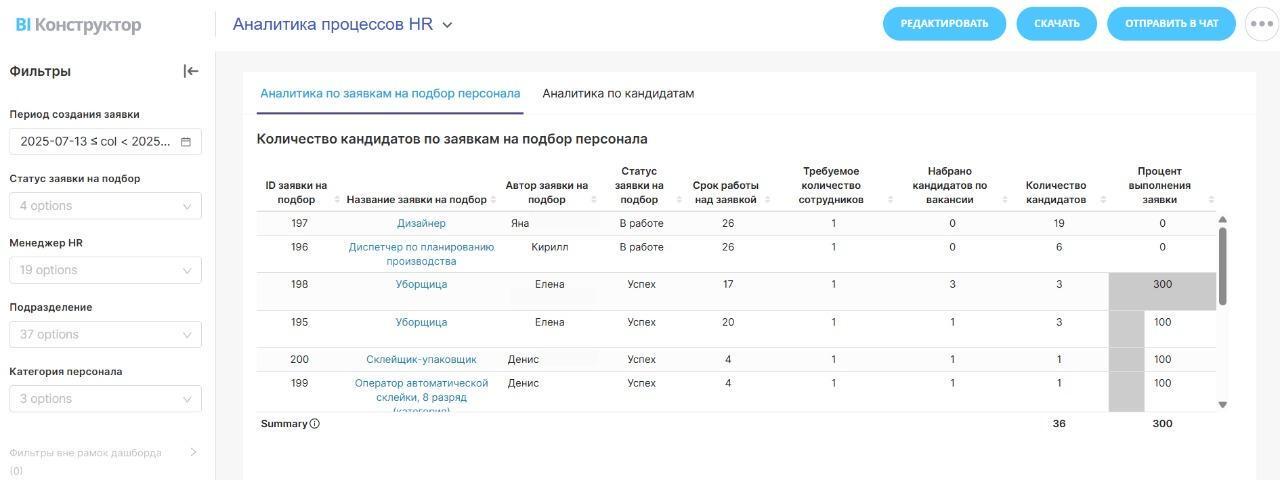
Task: Click the В работе status in row 197
Action: pos(641,224)
